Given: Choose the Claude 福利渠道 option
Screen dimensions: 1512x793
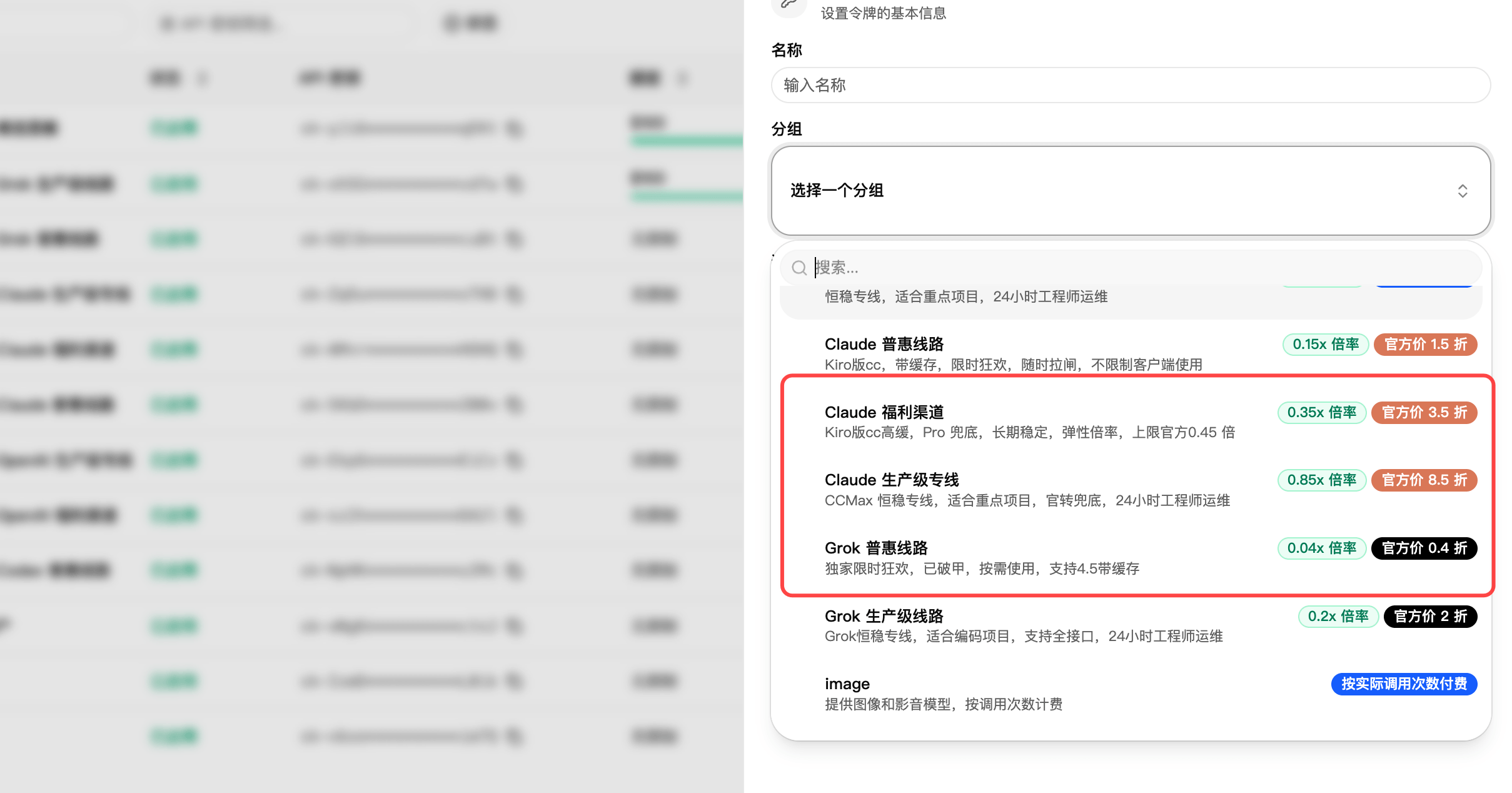Looking at the screenshot, I should 1131,422.
